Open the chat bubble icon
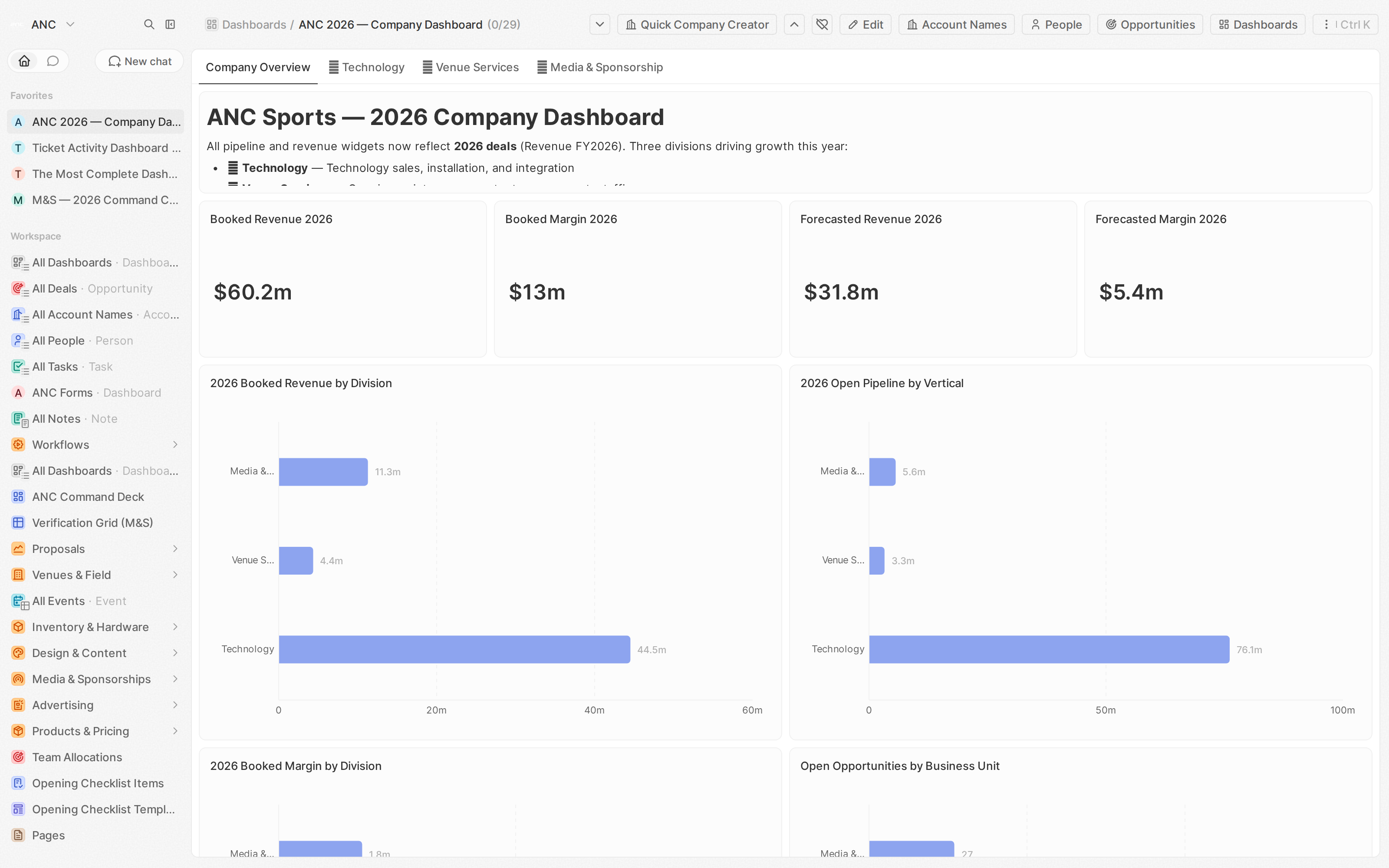 [53, 61]
